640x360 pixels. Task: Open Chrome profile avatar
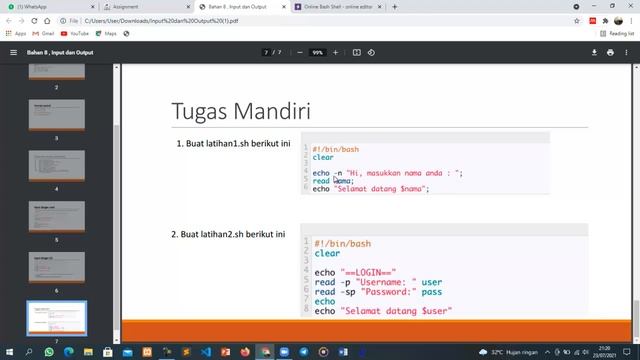click(618, 21)
